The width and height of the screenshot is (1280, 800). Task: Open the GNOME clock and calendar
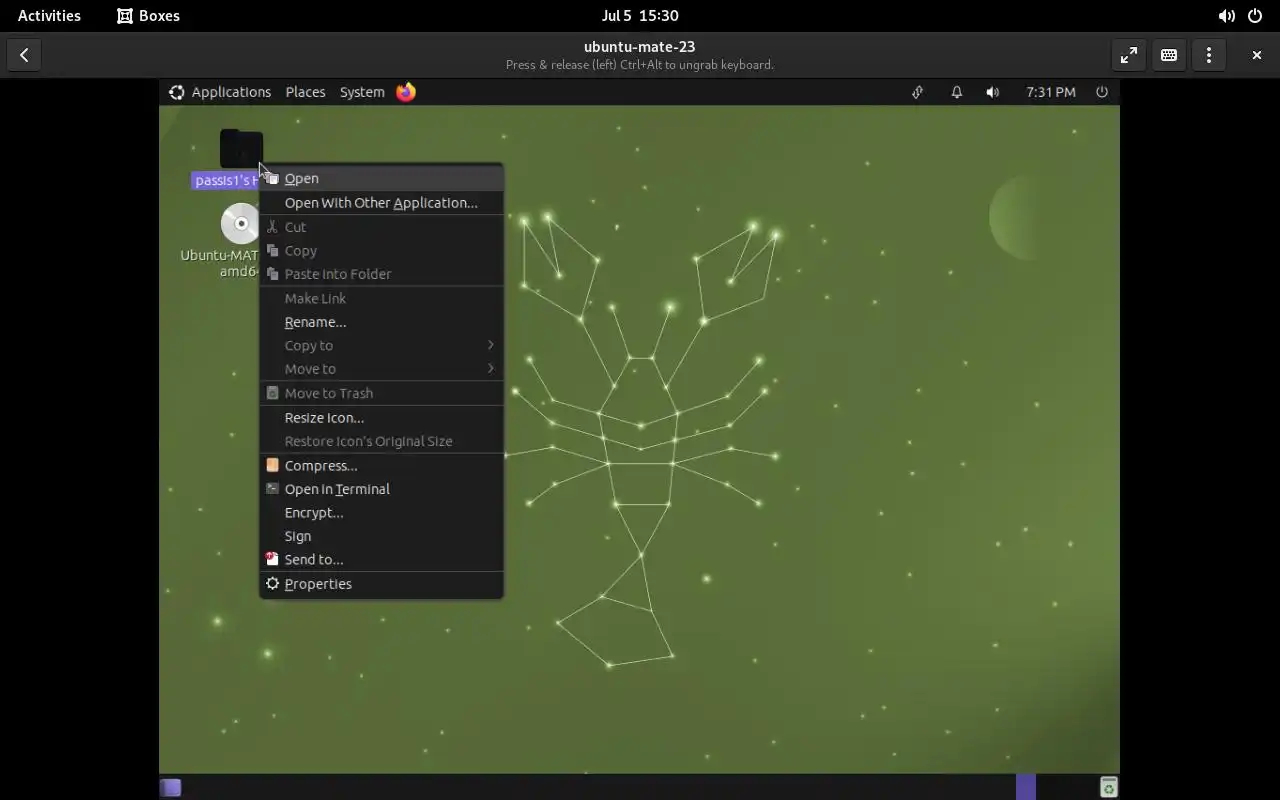[640, 16]
